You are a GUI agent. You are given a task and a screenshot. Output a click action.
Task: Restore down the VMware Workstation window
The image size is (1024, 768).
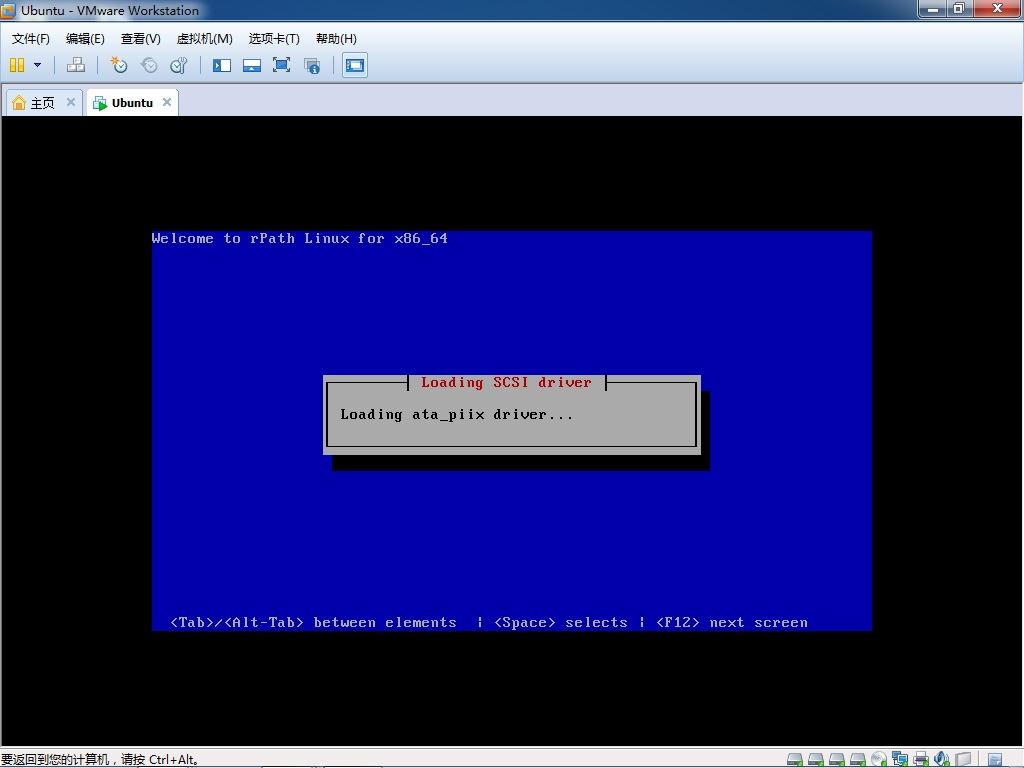click(x=959, y=8)
